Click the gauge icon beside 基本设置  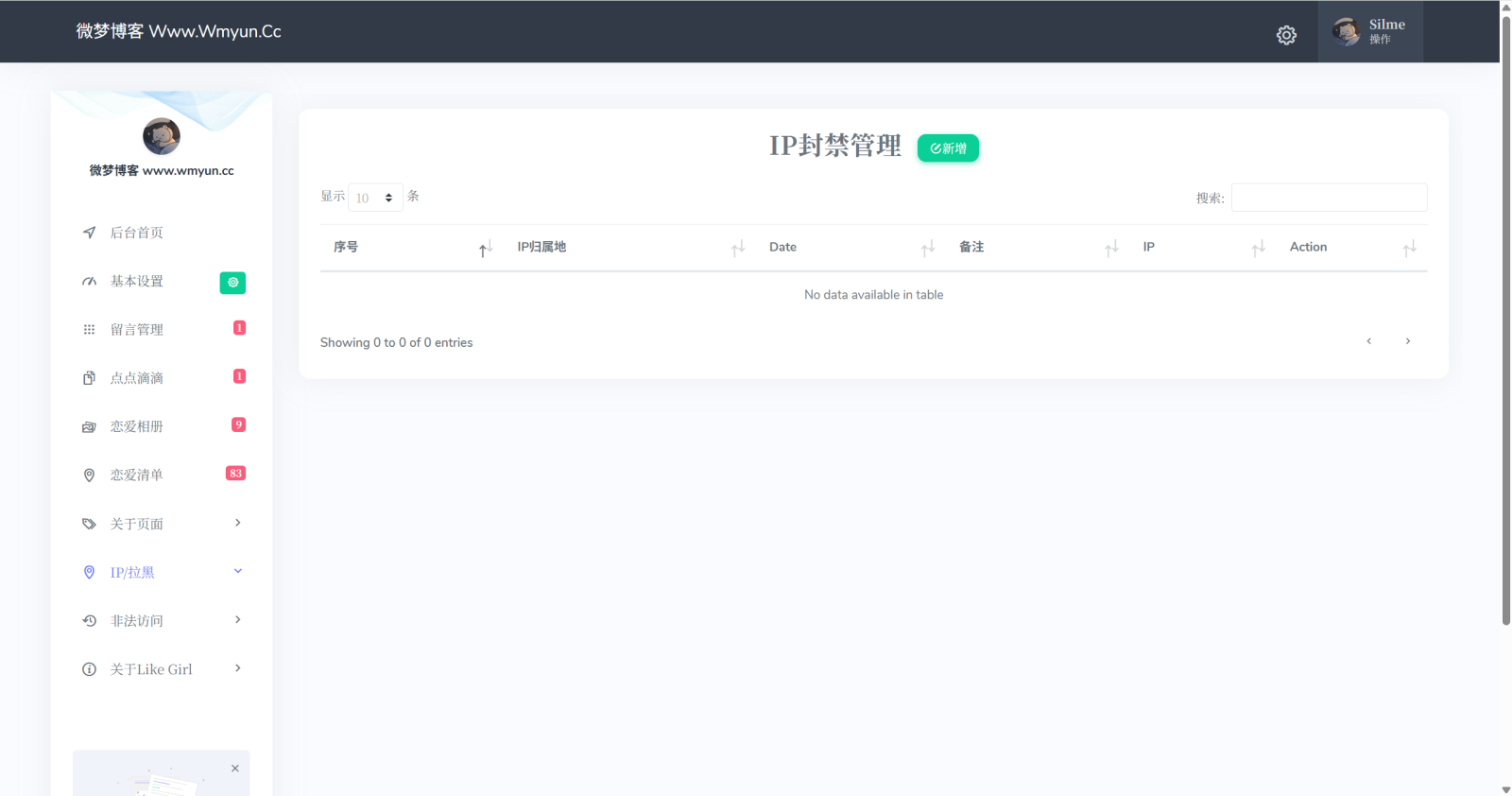(89, 282)
